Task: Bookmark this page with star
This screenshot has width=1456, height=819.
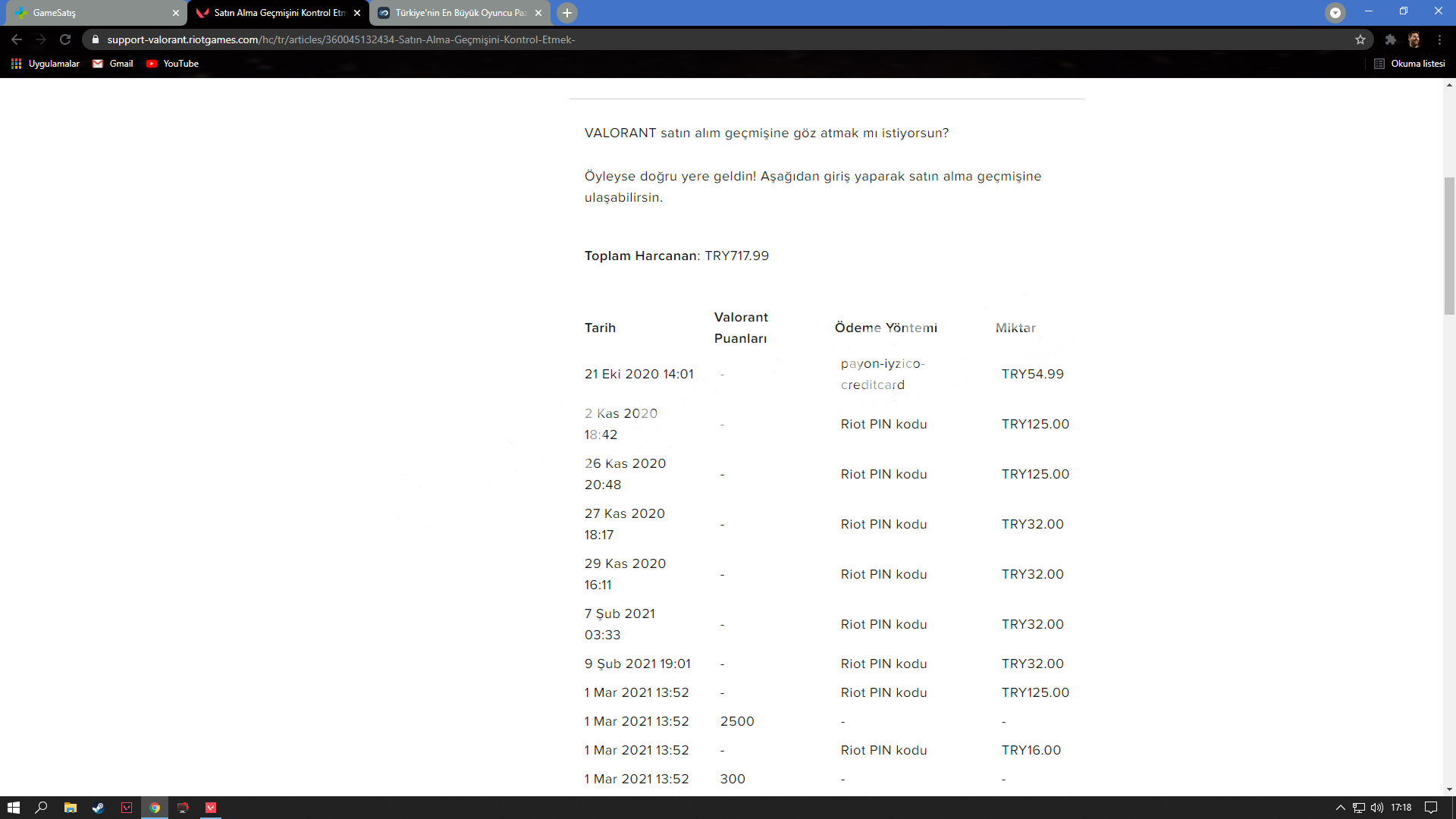Action: pyautogui.click(x=1360, y=39)
